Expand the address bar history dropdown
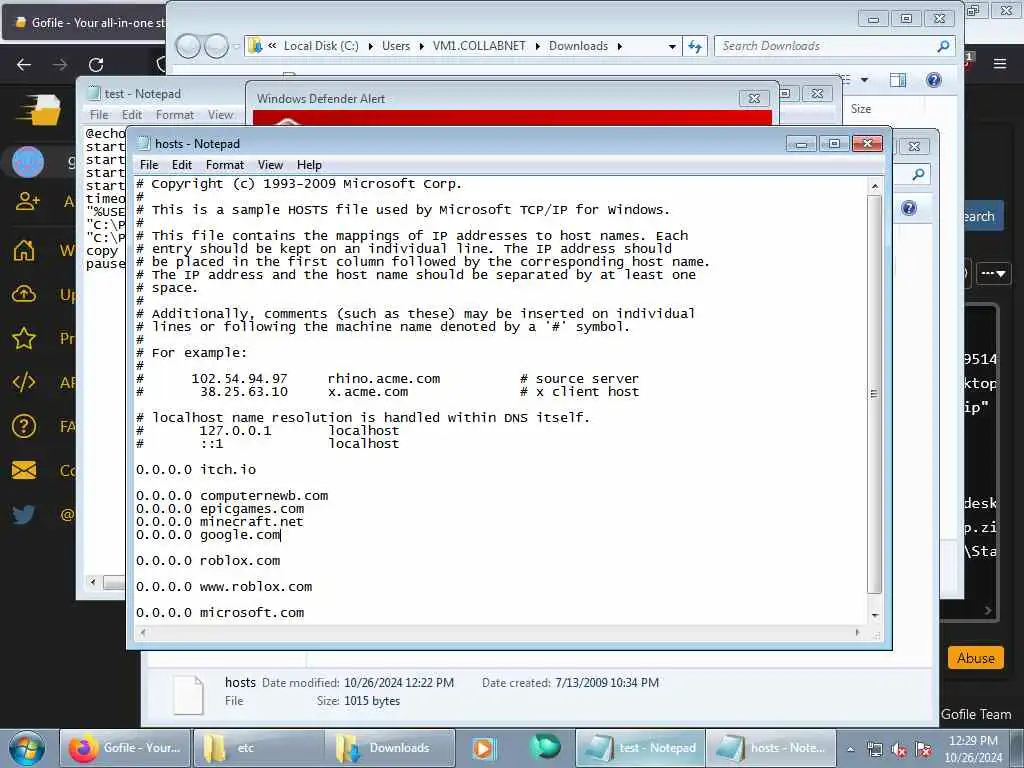1024x768 pixels. pos(672,46)
